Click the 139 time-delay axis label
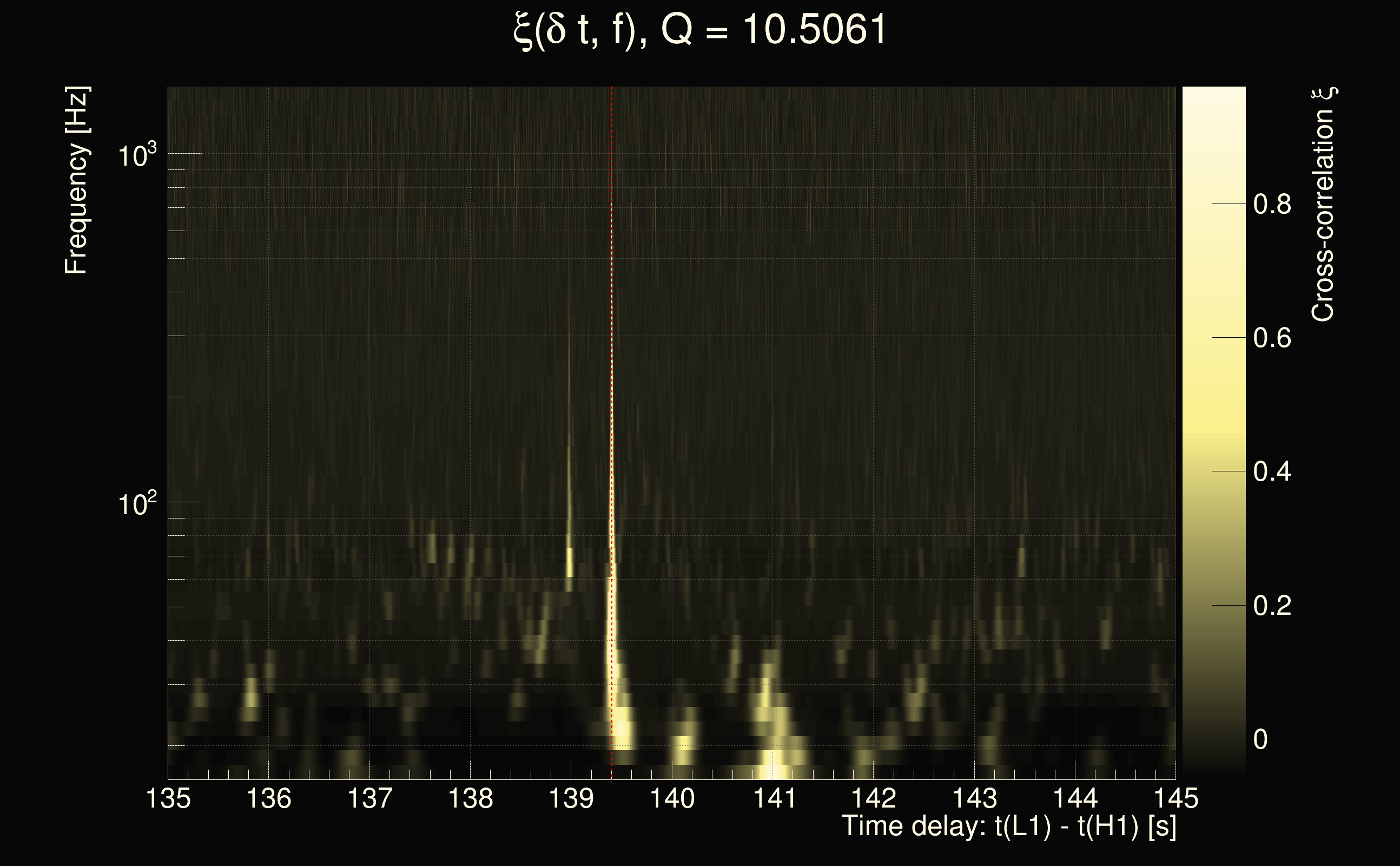Viewport: 1400px width, 866px height. [571, 798]
